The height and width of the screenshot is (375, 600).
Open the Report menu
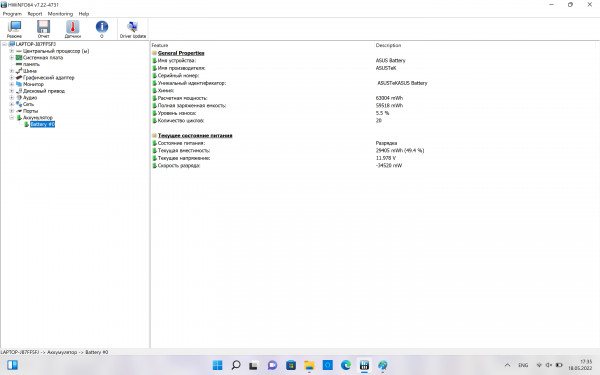coord(35,14)
